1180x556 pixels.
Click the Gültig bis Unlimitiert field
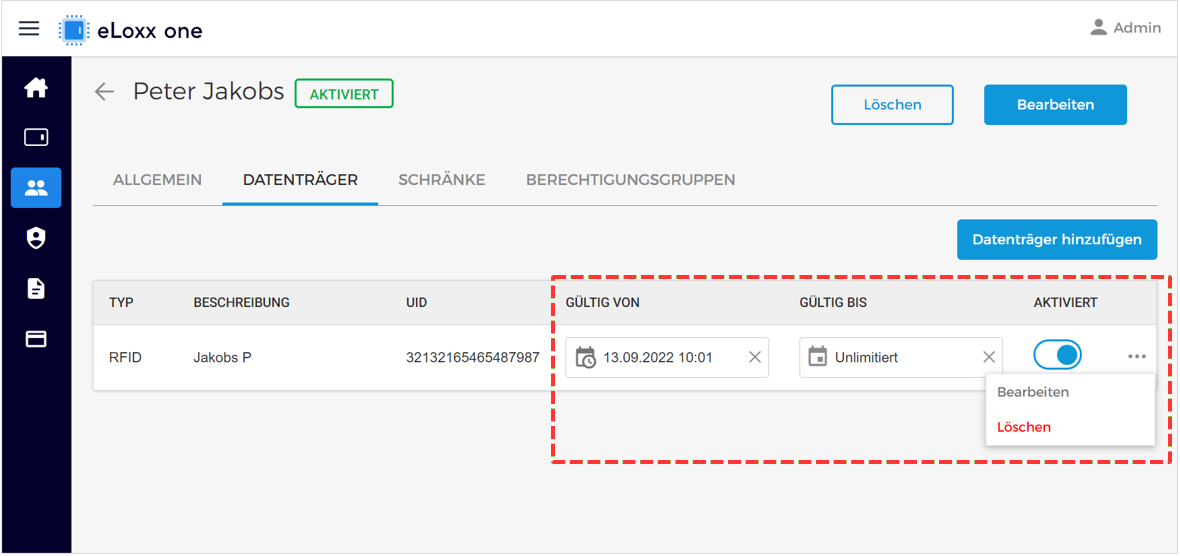[x=901, y=357]
